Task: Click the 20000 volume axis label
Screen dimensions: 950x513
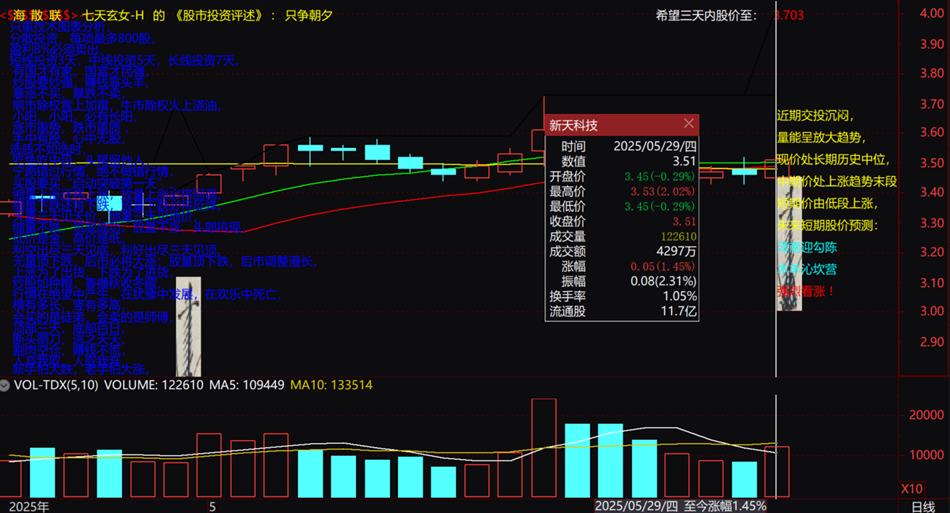Action: pyautogui.click(x=926, y=415)
